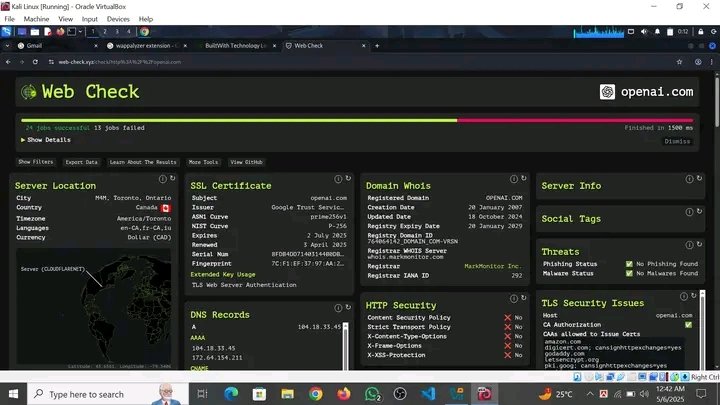The height and width of the screenshot is (405, 720).
Task: Expand the Chrome tab search dropdown
Action: 7,46
